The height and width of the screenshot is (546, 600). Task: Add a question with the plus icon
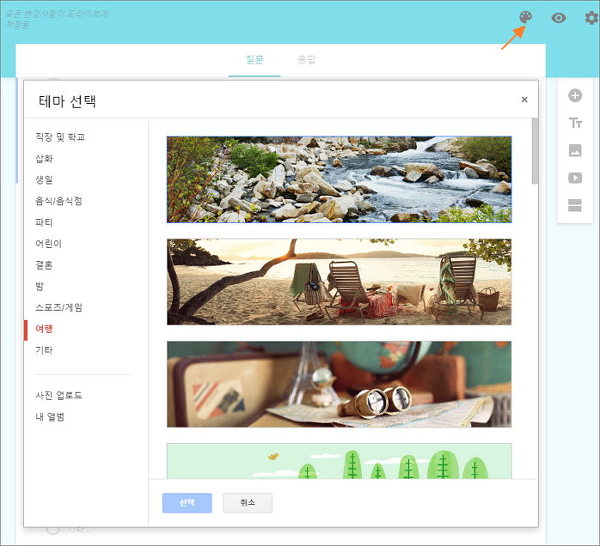coord(575,96)
